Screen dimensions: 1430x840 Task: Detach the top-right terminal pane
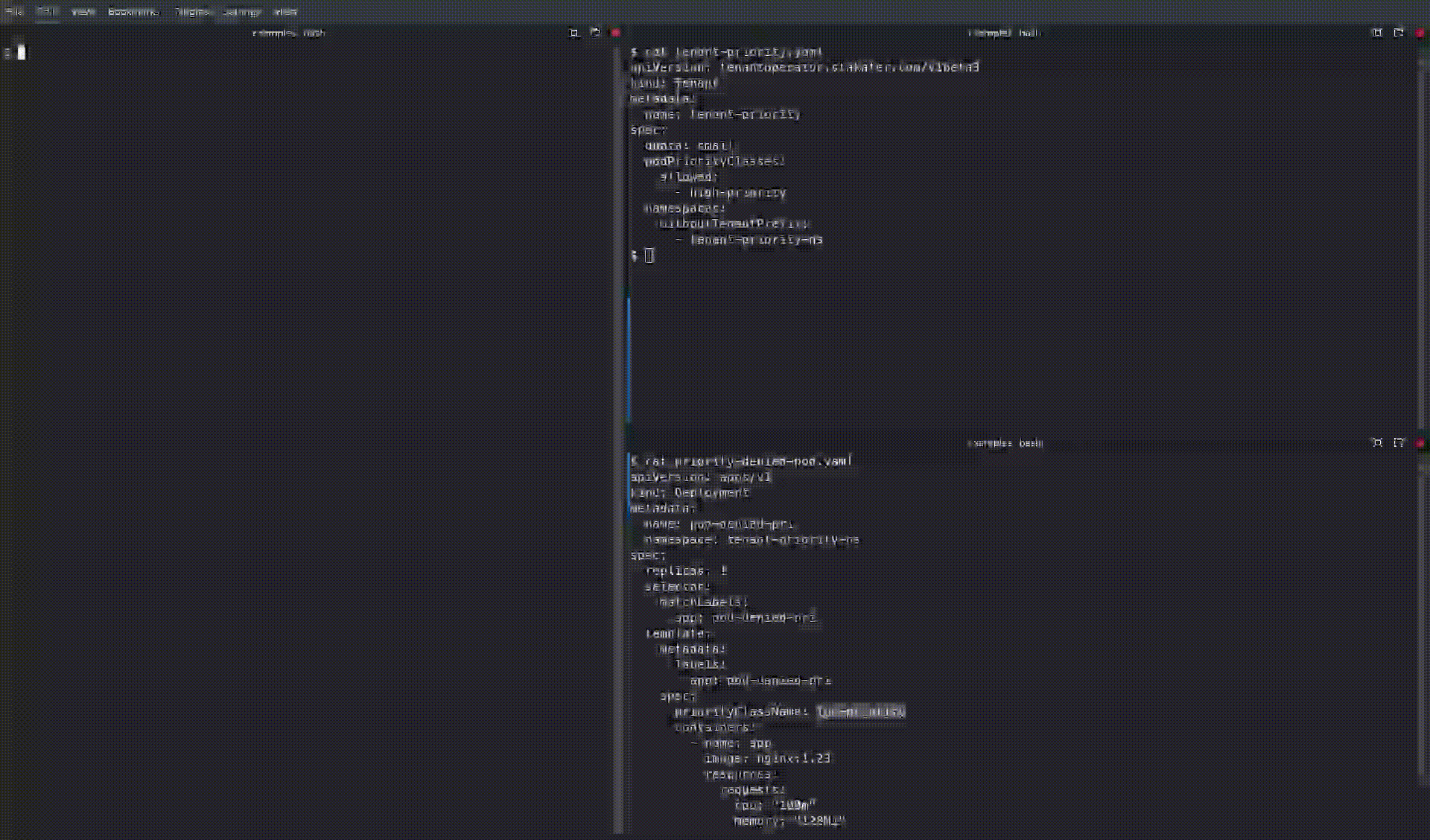click(1399, 33)
